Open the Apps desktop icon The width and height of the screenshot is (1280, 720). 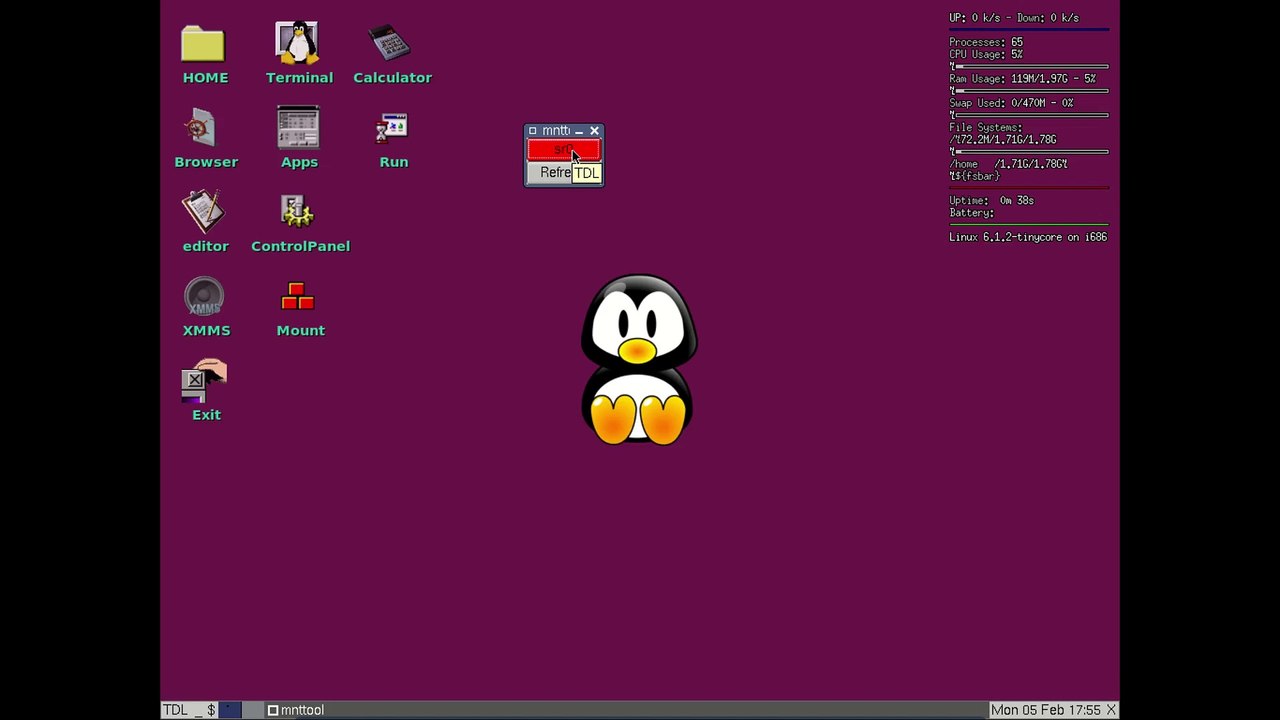(x=299, y=138)
